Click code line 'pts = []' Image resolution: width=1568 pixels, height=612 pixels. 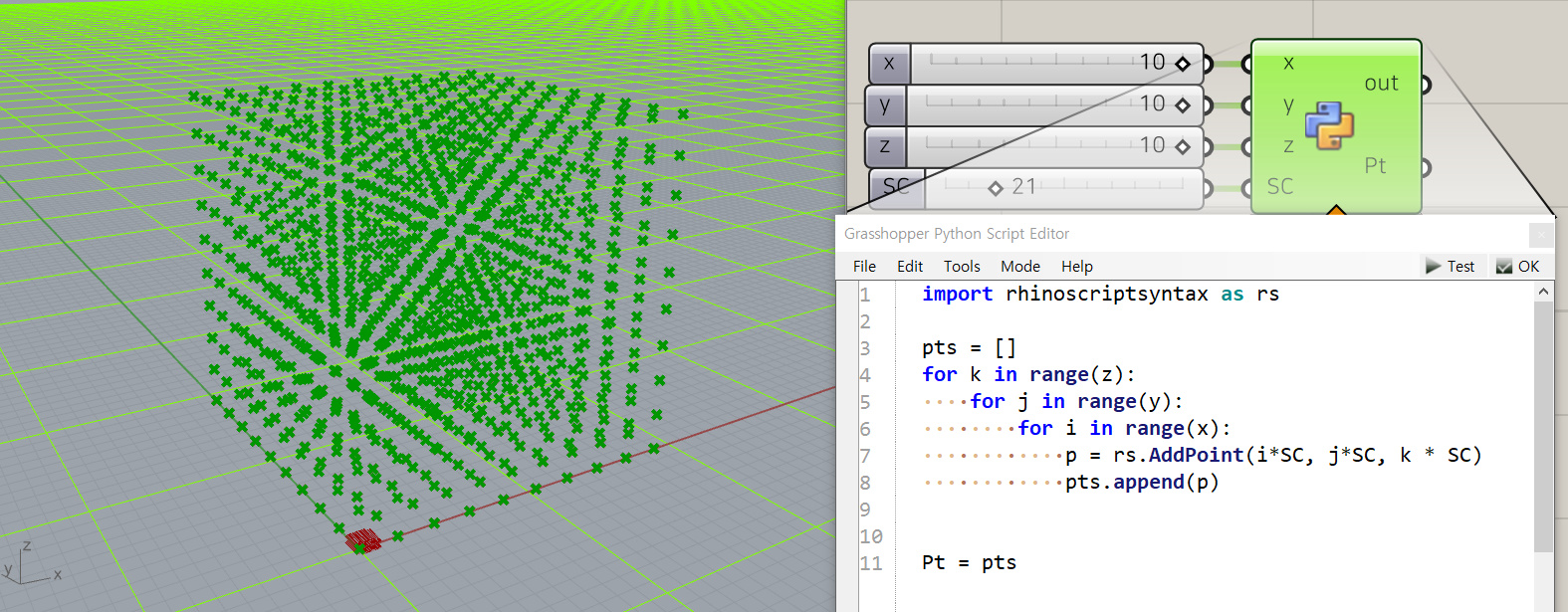[x=969, y=347]
